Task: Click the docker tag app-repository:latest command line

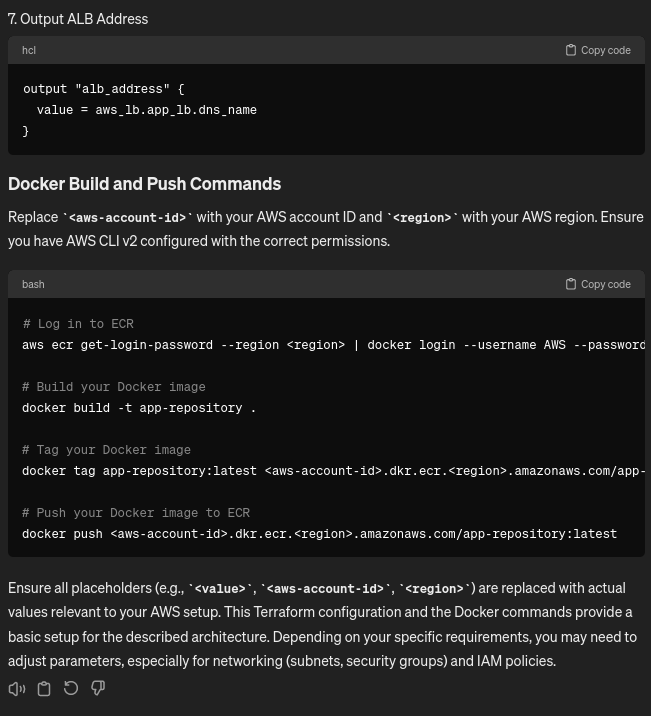Action: 333,471
